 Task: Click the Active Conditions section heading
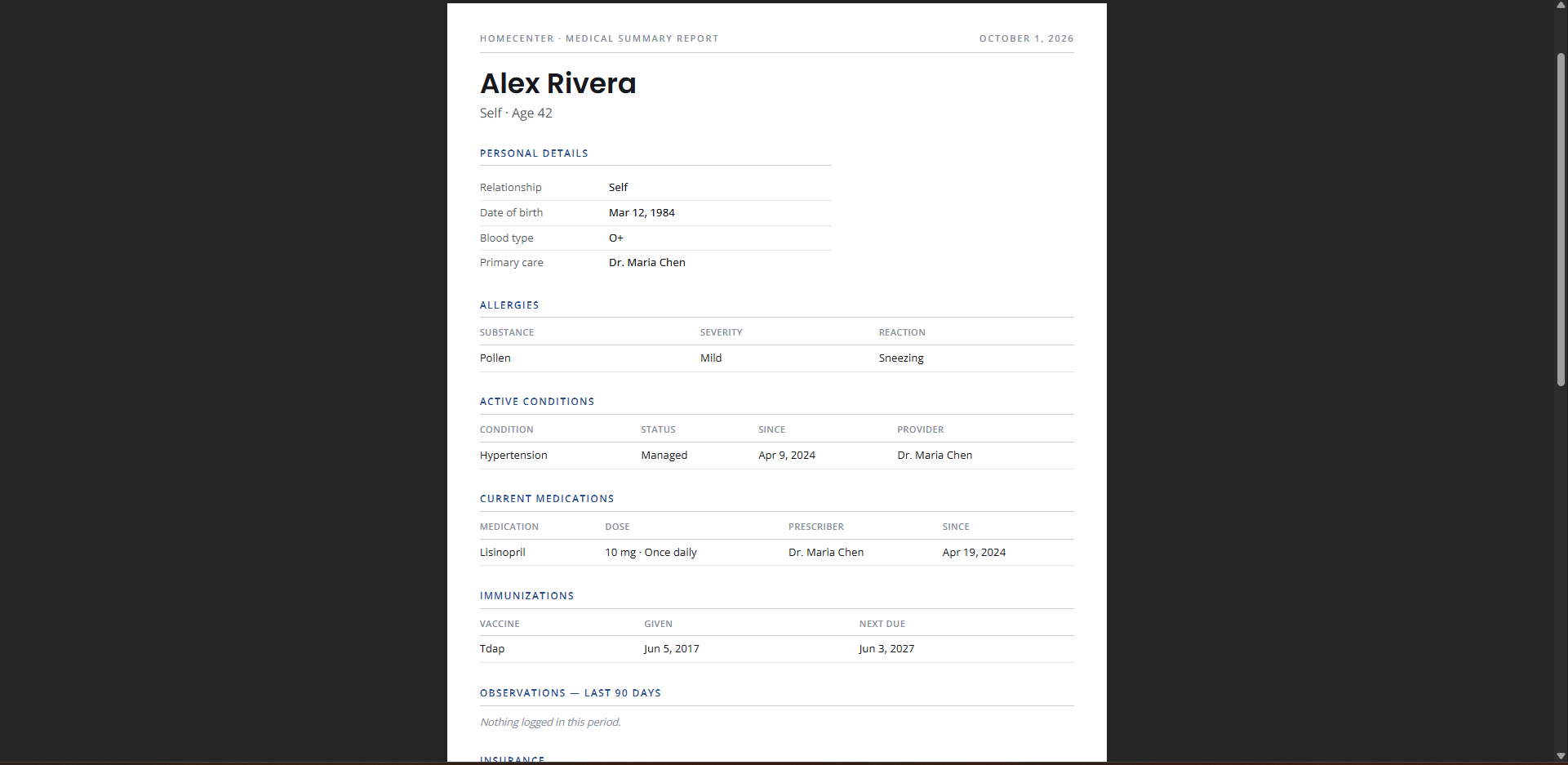[x=537, y=402]
